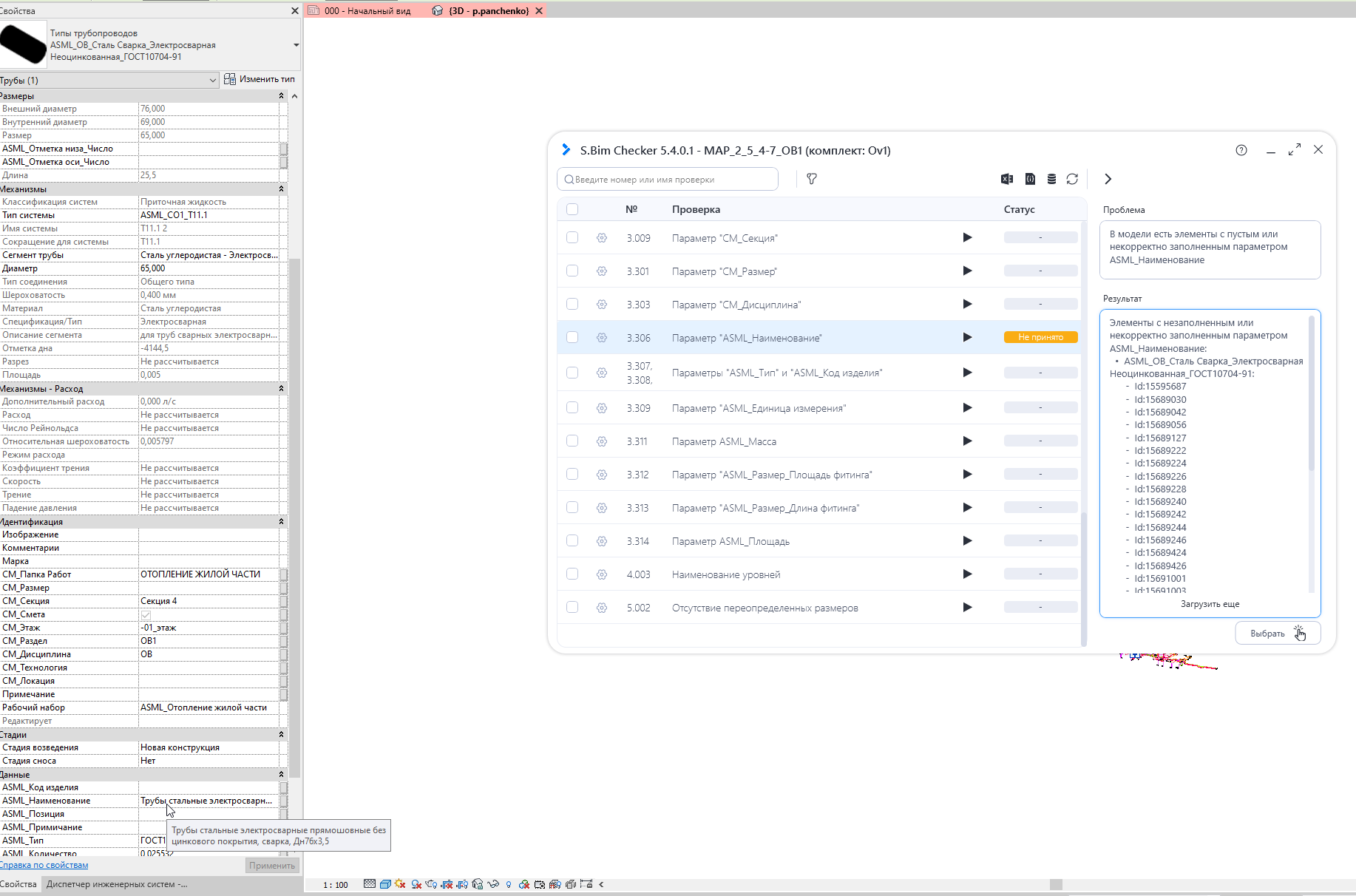Refresh the check list in S.Bim Checker
The width and height of the screenshot is (1356, 896).
1072,179
